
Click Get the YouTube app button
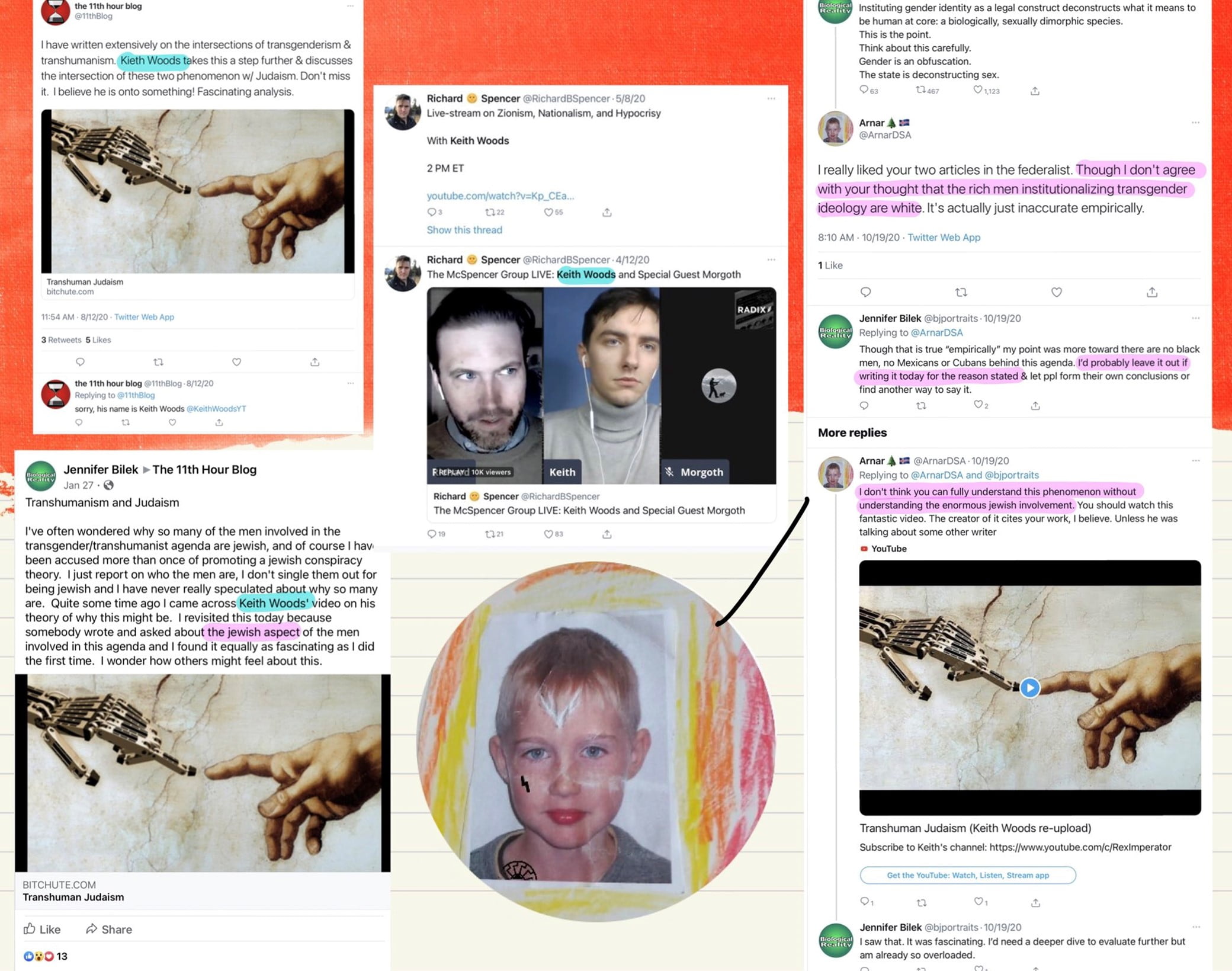click(x=967, y=875)
